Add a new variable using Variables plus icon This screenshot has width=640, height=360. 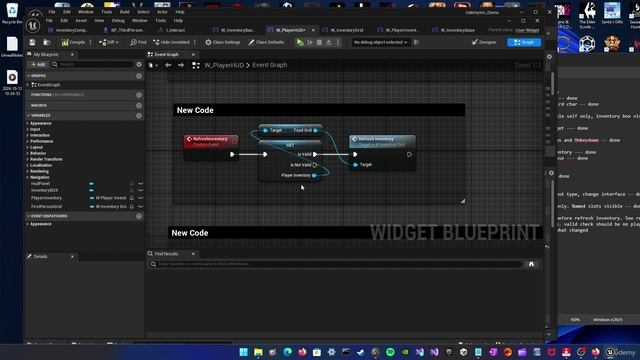pyautogui.click(x=139, y=116)
